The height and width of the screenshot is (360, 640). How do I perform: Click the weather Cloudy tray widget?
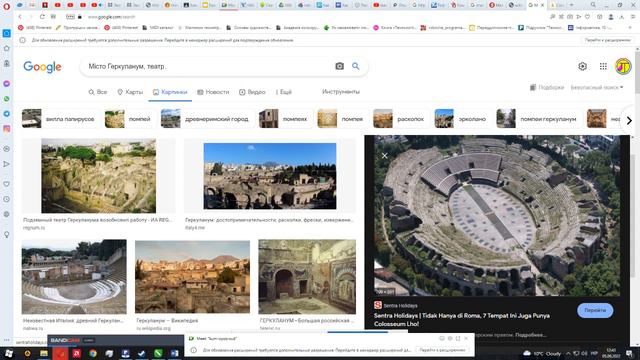542,353
